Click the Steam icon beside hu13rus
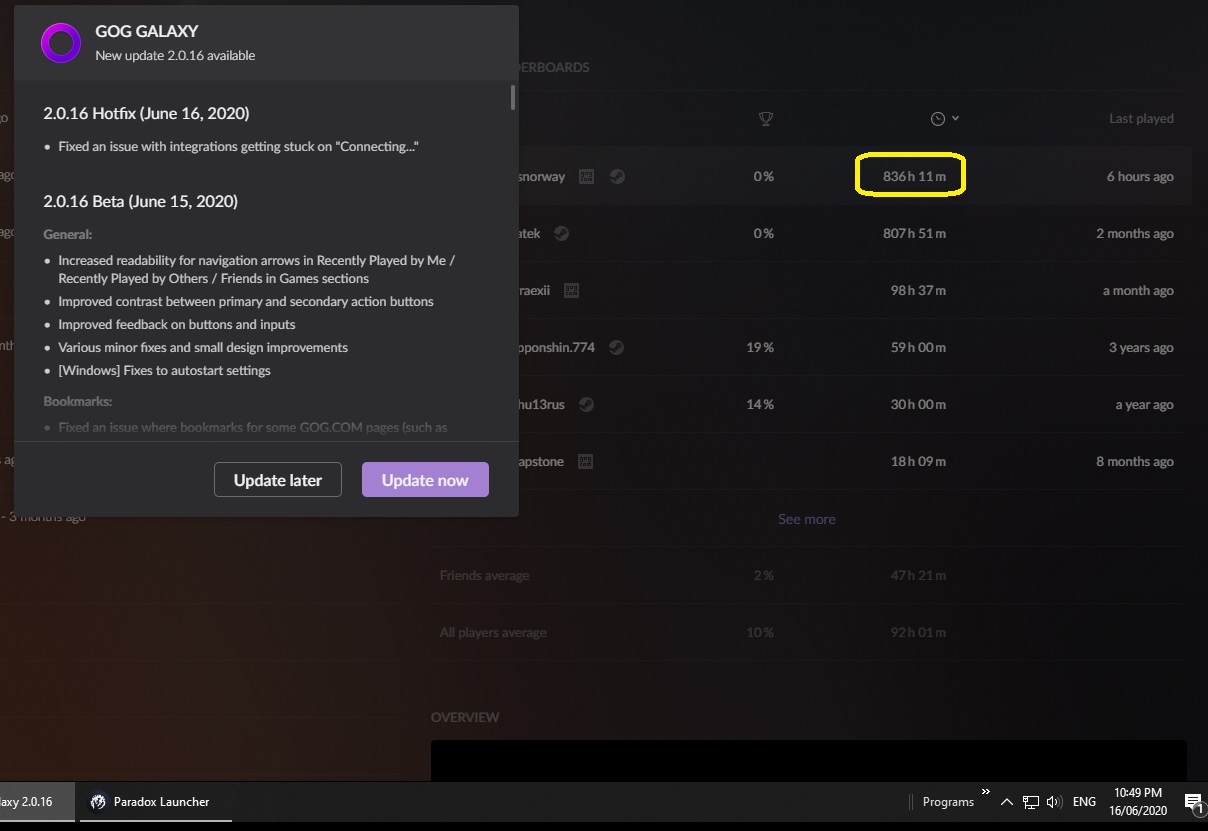 587,405
